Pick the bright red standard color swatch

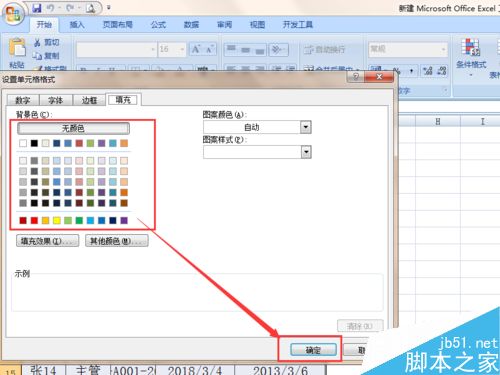pos(34,220)
